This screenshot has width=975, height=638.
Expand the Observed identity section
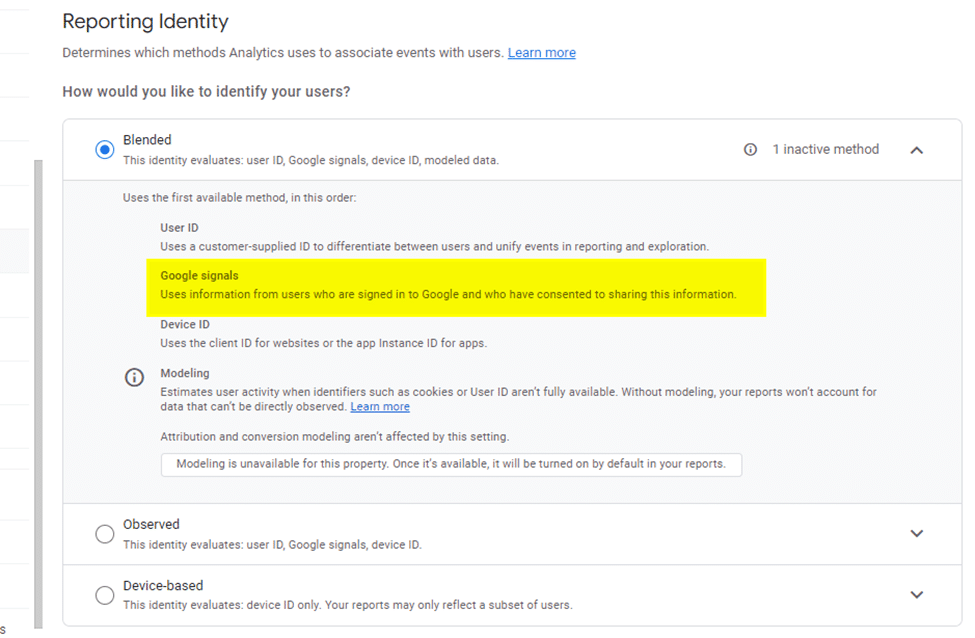[x=916, y=533]
